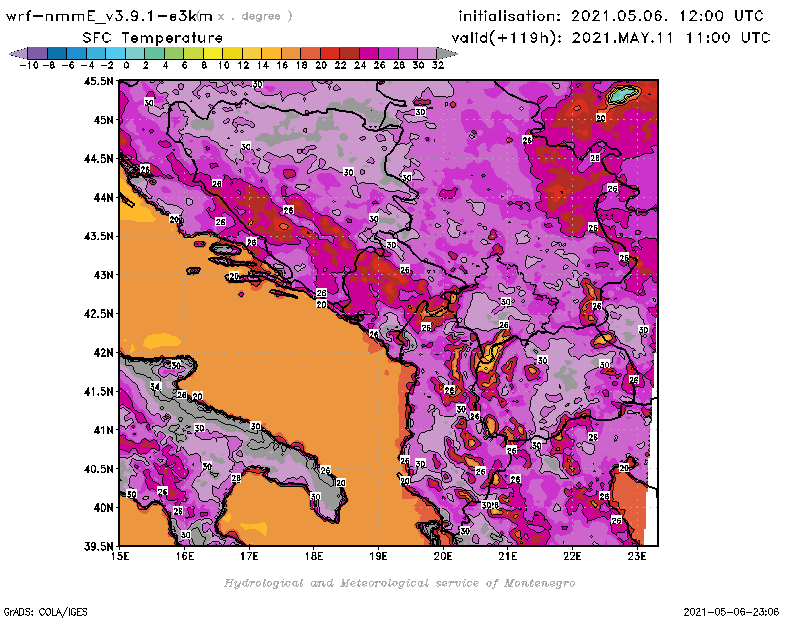800x618 pixels.
Task: Click the 'GrADS: COLA/IGES' footer text
Action: [46, 612]
